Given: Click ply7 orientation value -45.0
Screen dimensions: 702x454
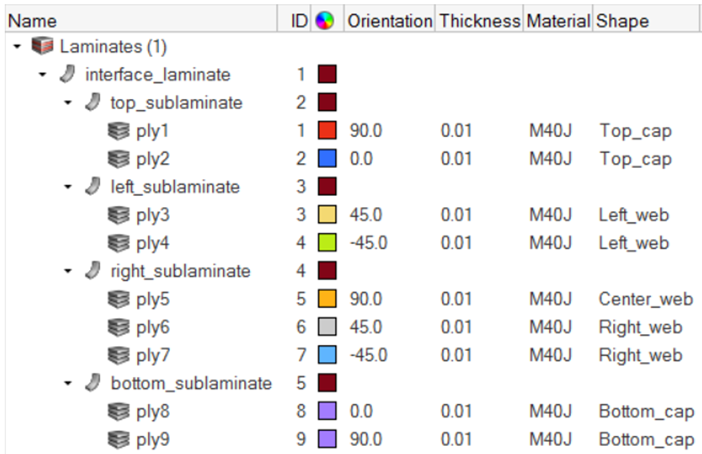Looking at the screenshot, I should [x=368, y=355].
